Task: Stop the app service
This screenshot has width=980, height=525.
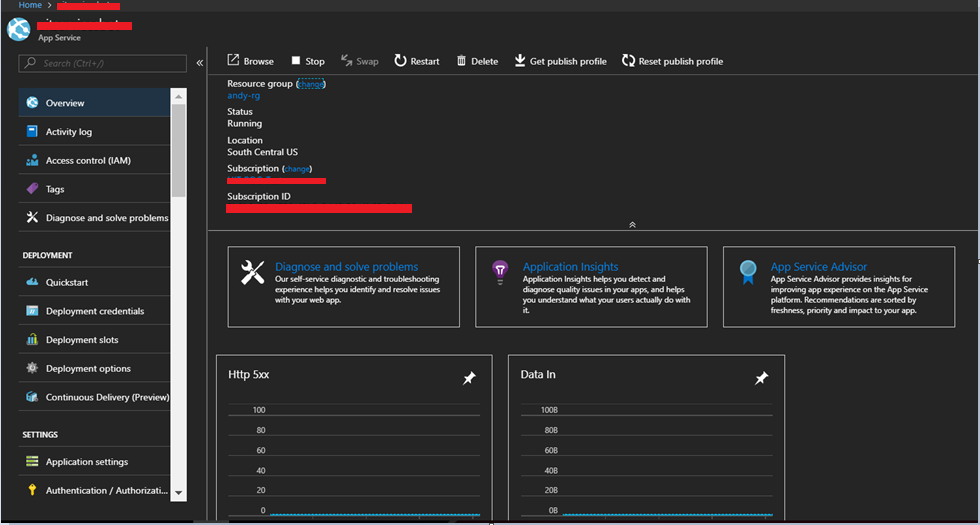Action: (308, 61)
